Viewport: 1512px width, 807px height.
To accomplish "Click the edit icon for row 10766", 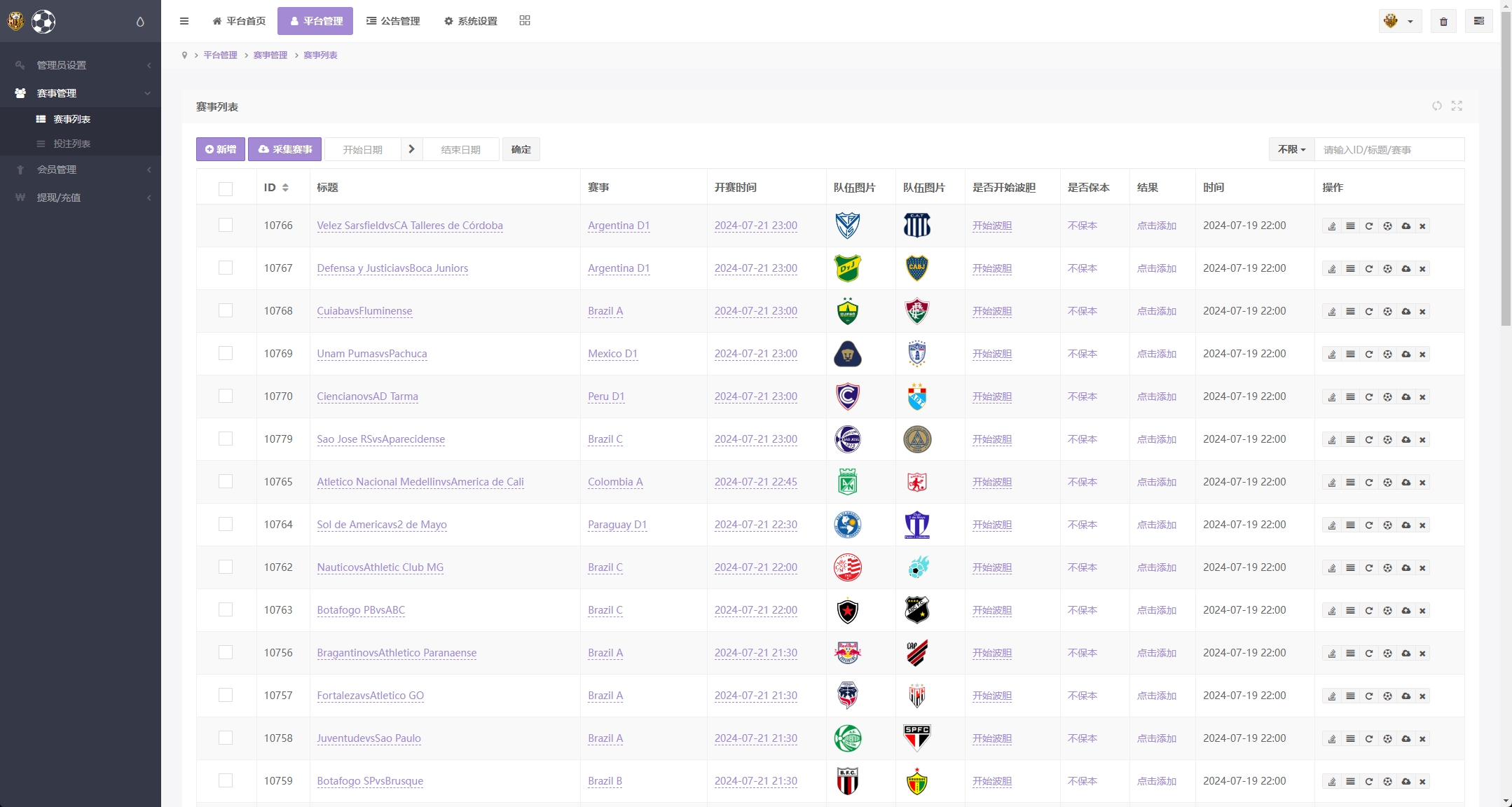I will coord(1332,225).
